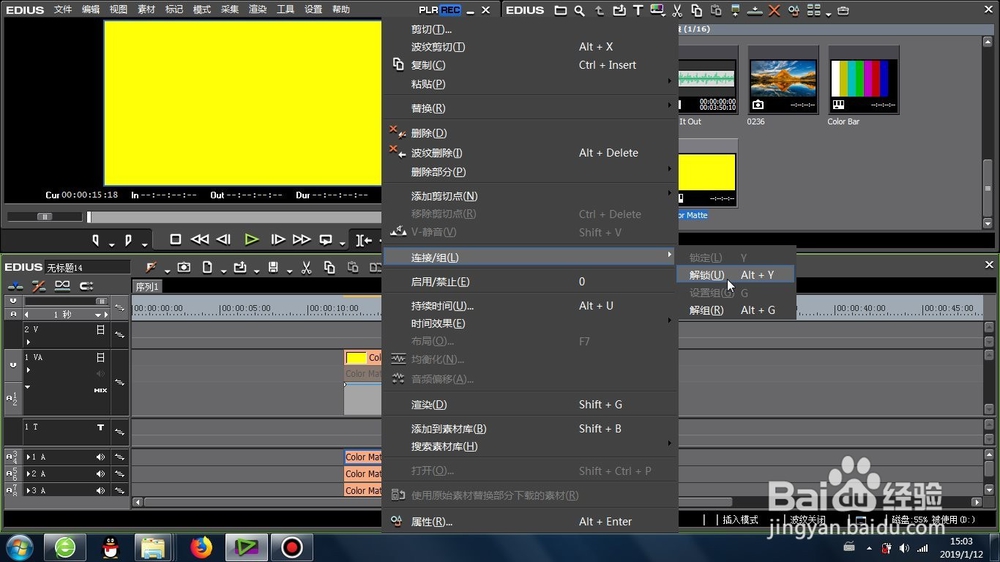This screenshot has height=562, width=1000.
Task: Toggle the ripple mode icon
Action: [38, 286]
